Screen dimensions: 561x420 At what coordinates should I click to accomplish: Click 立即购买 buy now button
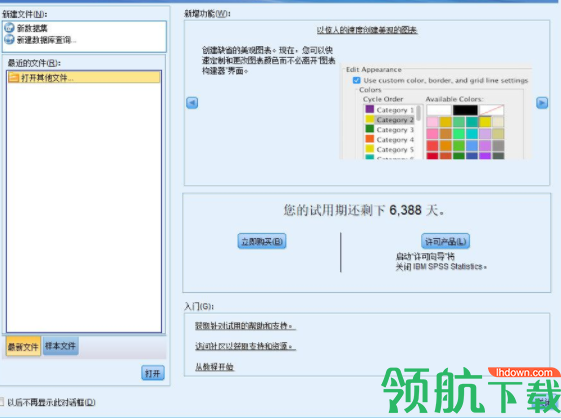tap(262, 241)
